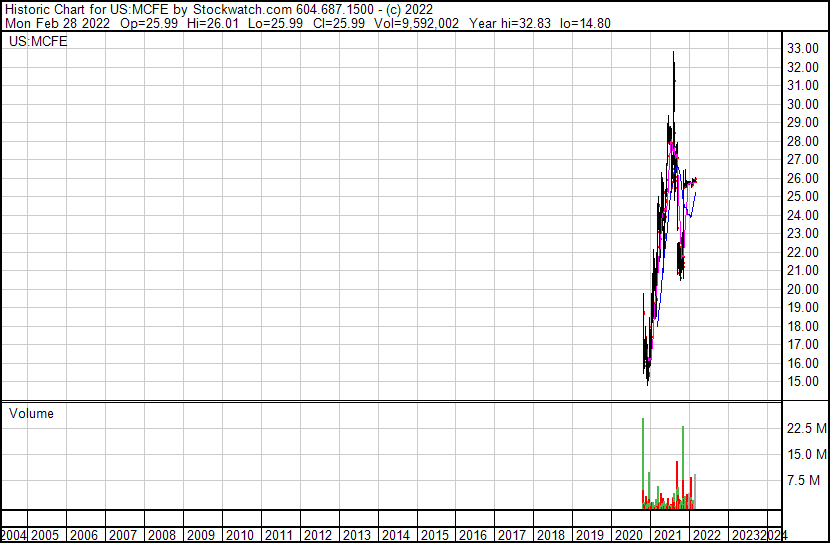Select the 2015 year marker on the x-axis
Screen dimensions: 830x543
(x=435, y=535)
